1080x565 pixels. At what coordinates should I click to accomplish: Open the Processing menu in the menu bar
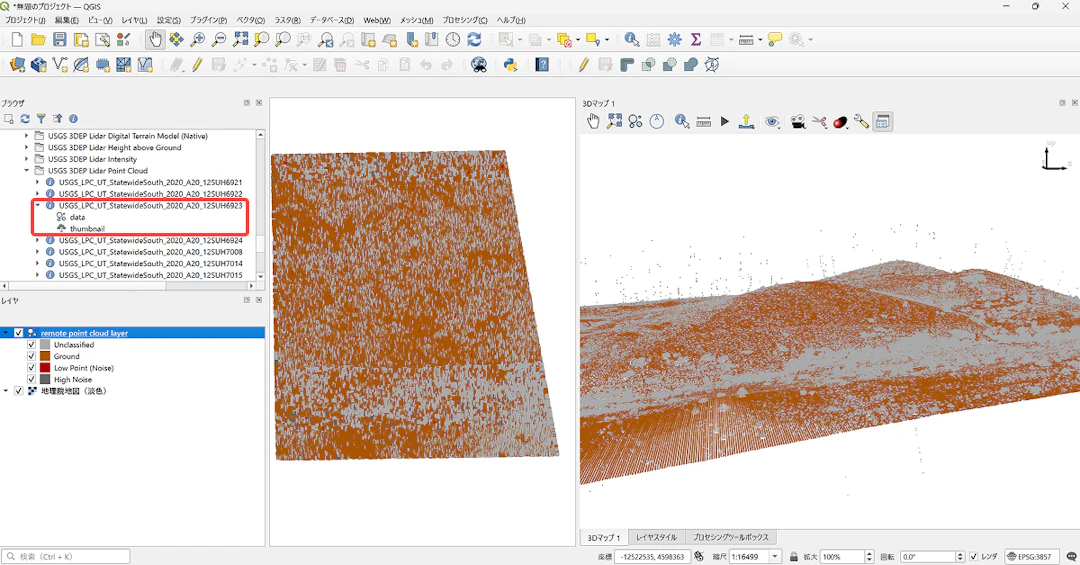pos(465,20)
